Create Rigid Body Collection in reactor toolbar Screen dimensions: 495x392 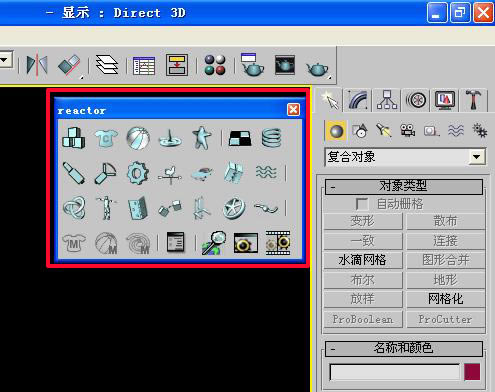coord(74,138)
